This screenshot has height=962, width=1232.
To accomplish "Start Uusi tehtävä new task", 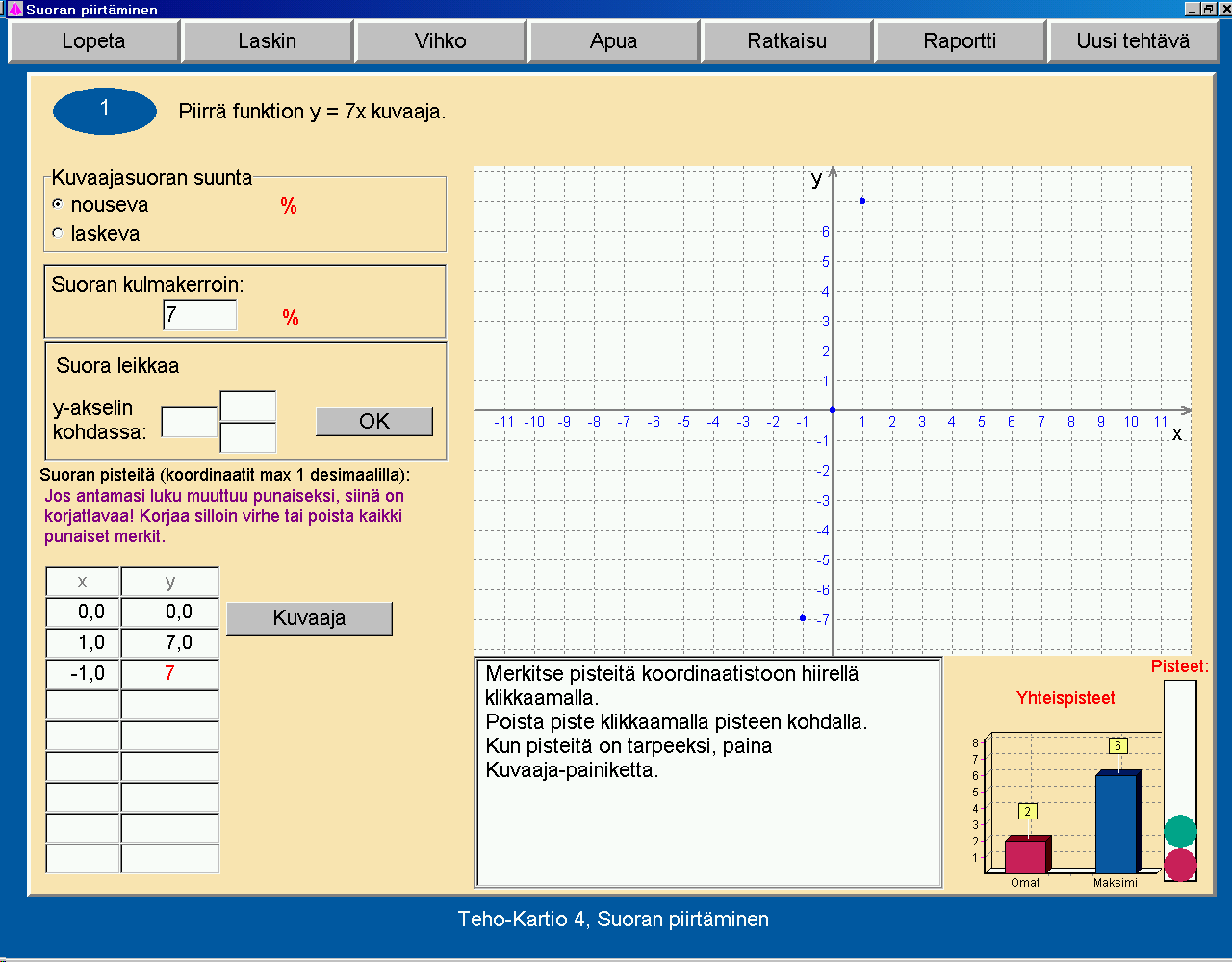I will pos(1134,41).
